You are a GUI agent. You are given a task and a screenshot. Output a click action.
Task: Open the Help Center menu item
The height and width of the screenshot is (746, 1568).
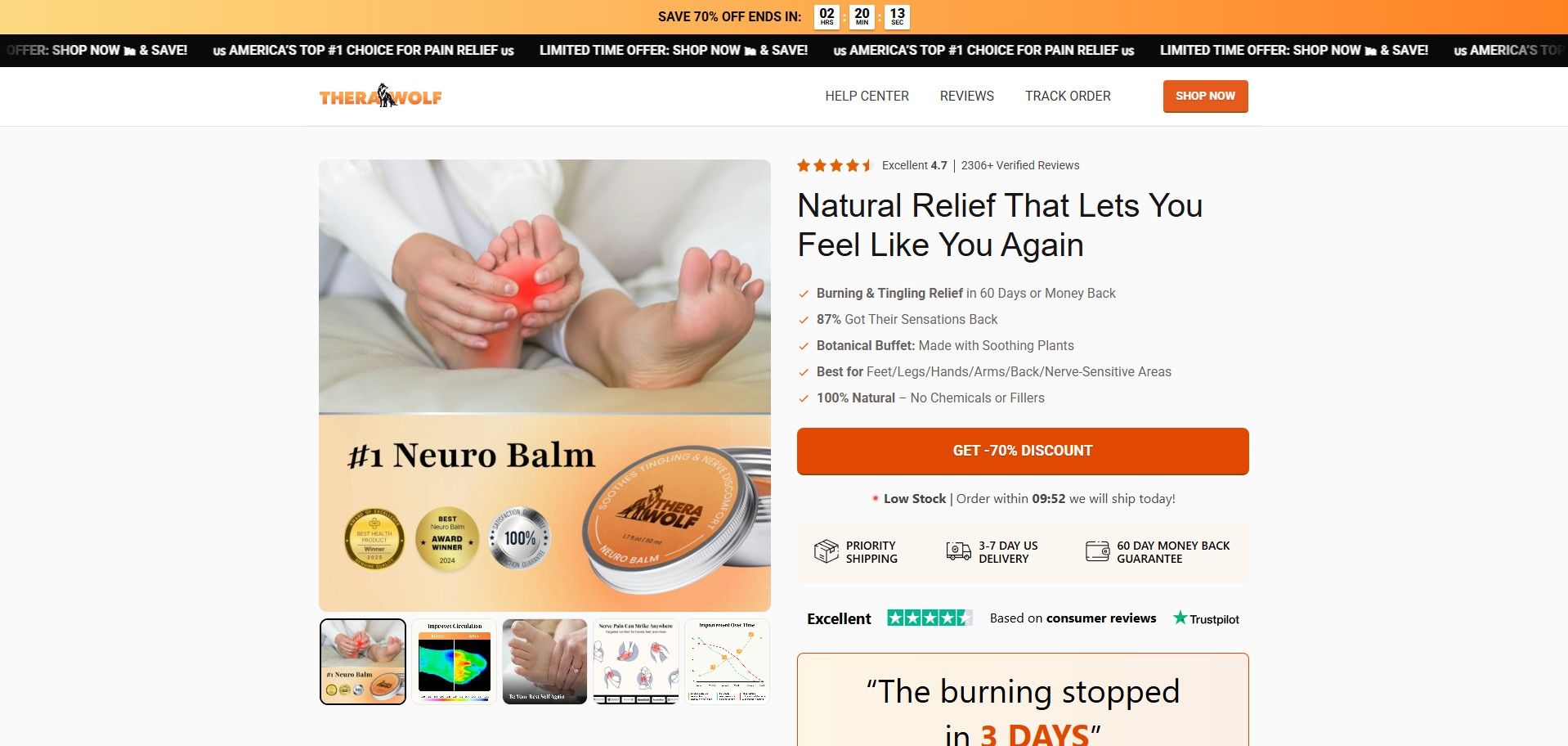click(x=867, y=96)
